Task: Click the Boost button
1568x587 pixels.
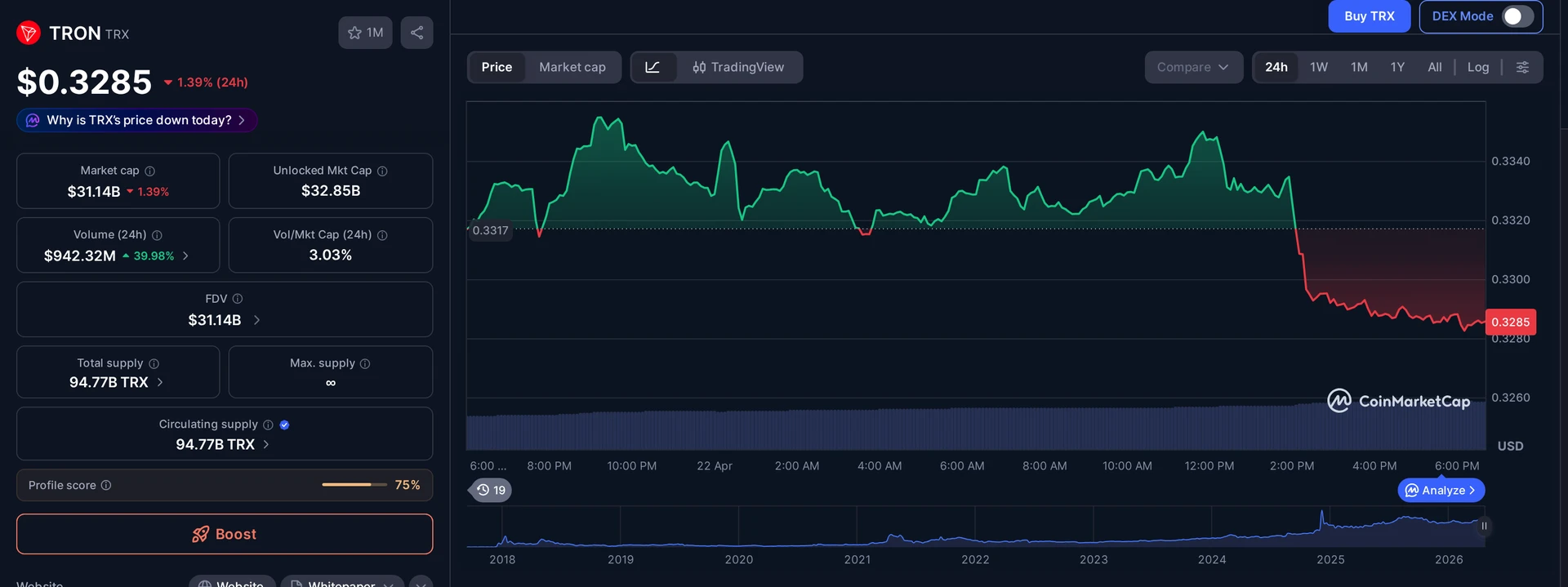Action: pyautogui.click(x=225, y=534)
